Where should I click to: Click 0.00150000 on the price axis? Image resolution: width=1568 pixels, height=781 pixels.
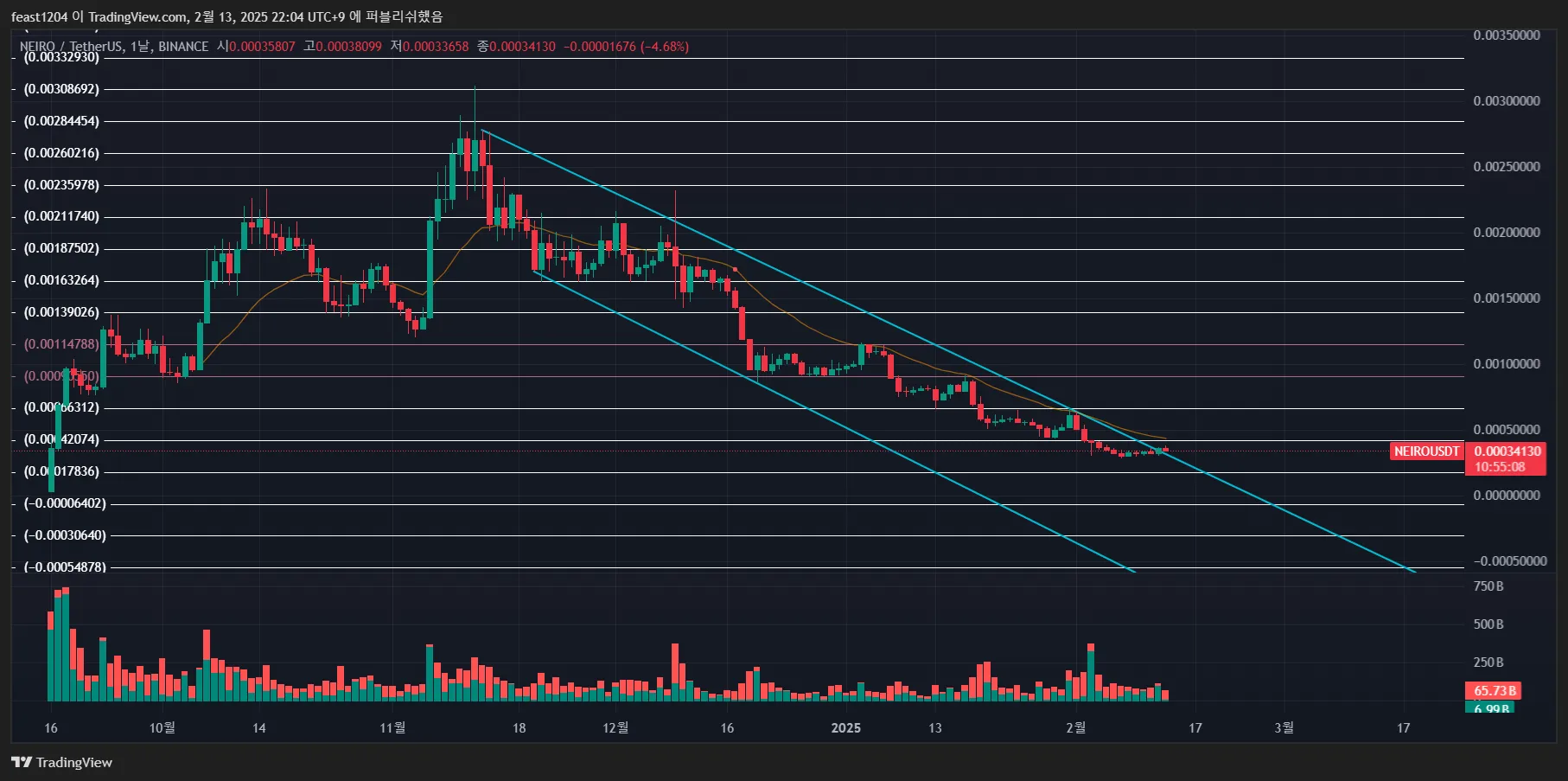coord(1507,298)
